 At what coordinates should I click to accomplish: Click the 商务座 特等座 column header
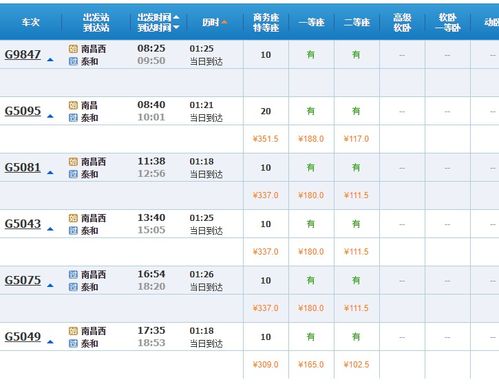[266, 22]
